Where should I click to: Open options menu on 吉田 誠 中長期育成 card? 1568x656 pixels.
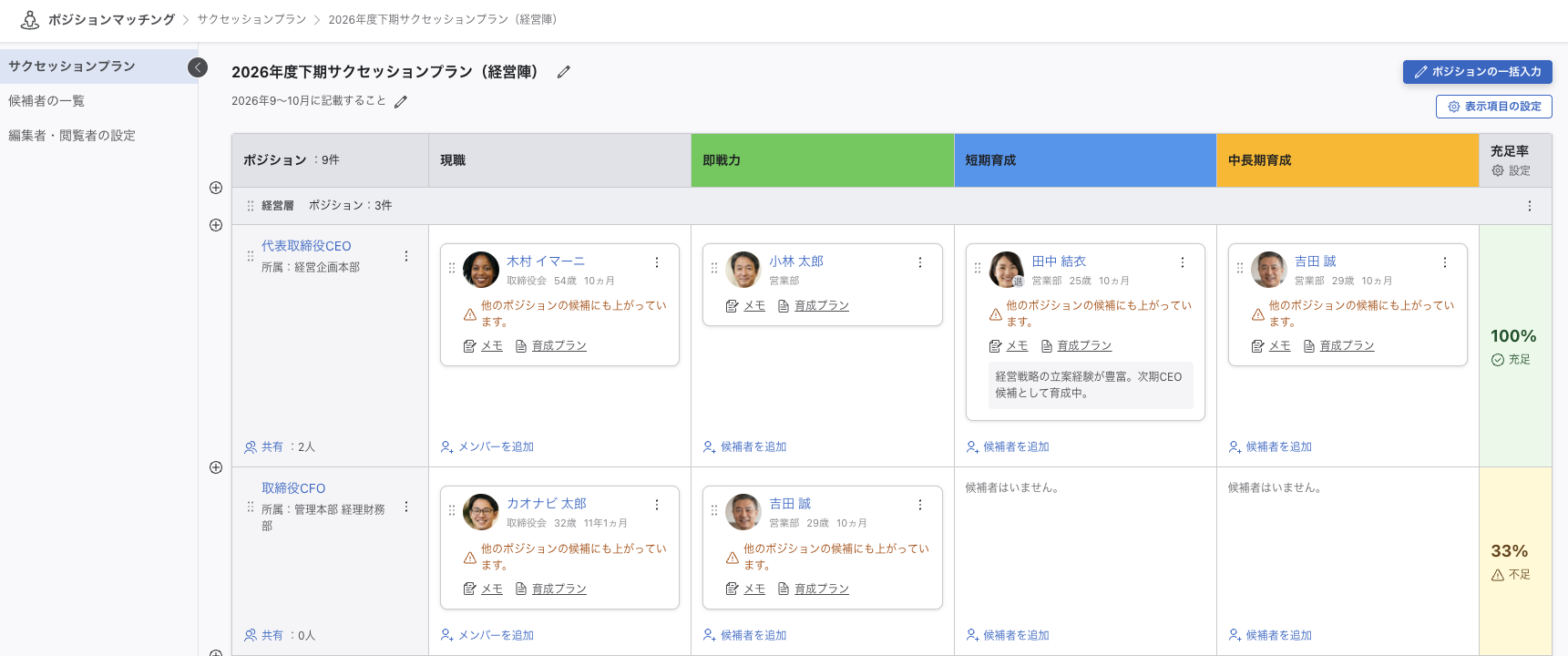(x=1445, y=262)
